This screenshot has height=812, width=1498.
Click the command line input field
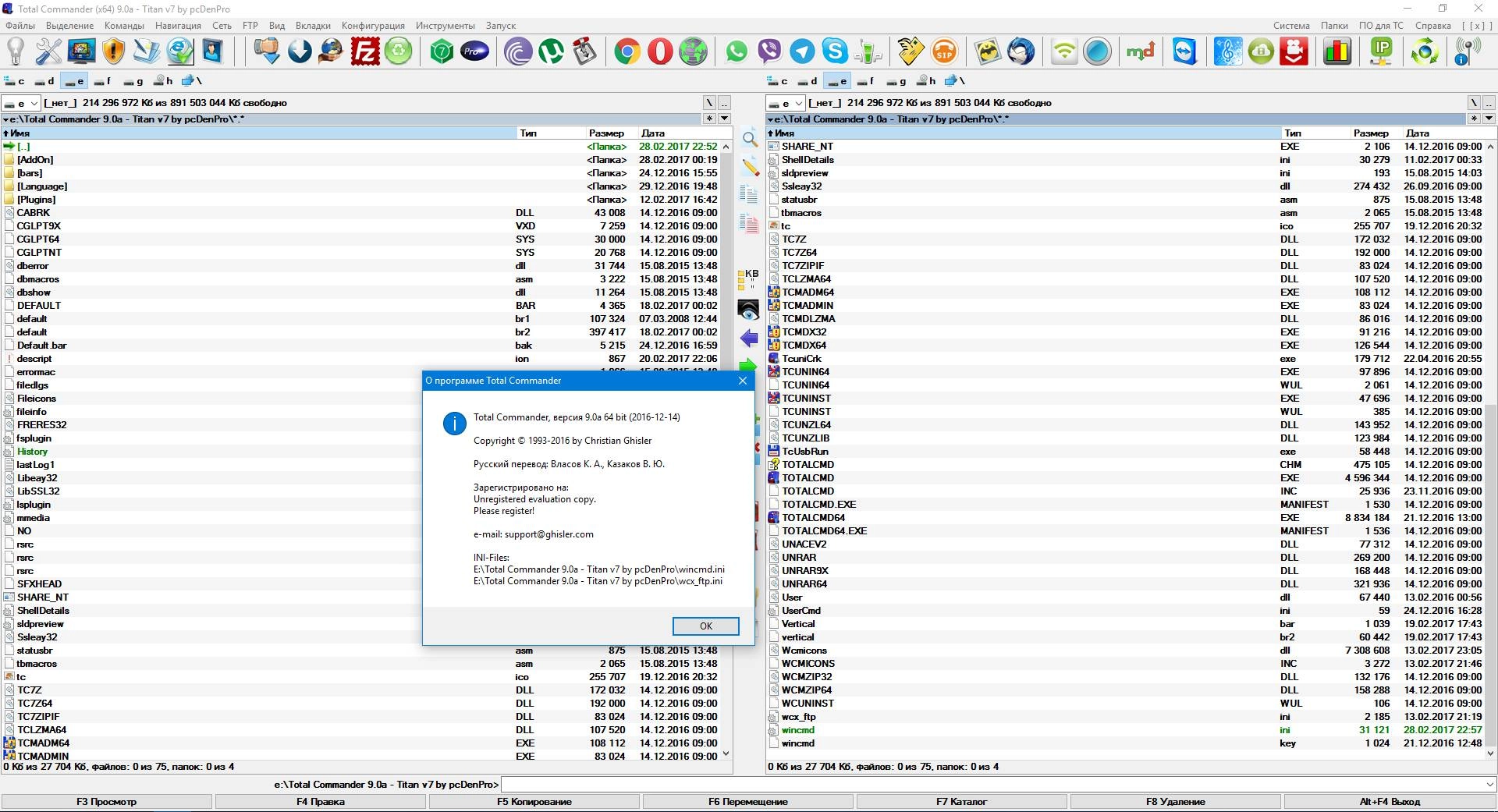pyautogui.click(x=992, y=784)
